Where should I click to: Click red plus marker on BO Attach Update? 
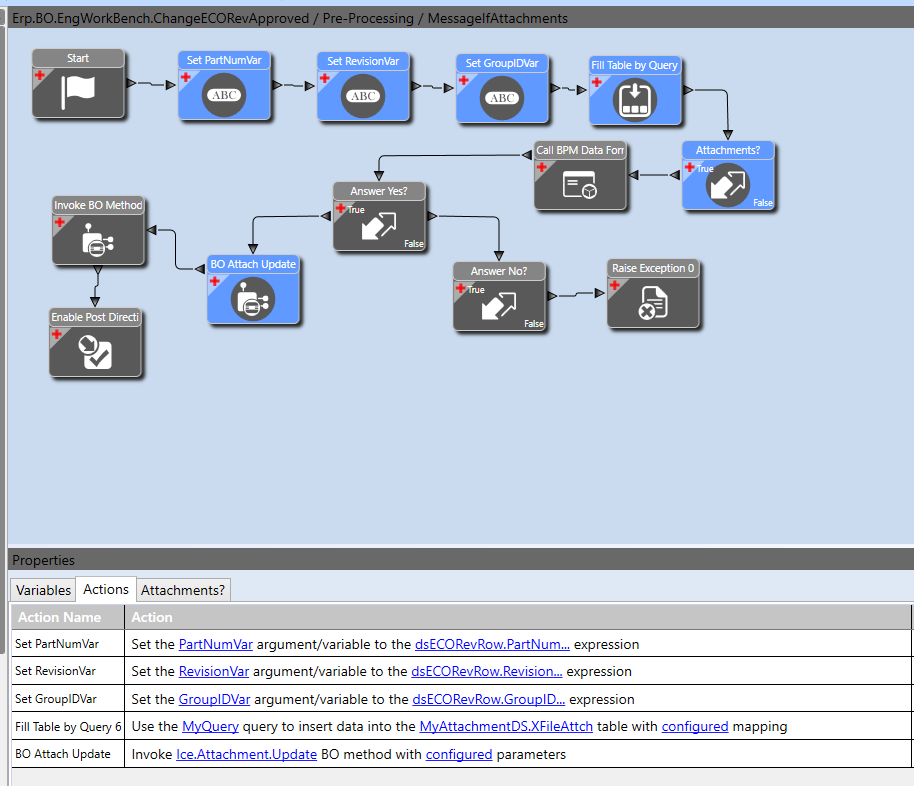(x=215, y=281)
